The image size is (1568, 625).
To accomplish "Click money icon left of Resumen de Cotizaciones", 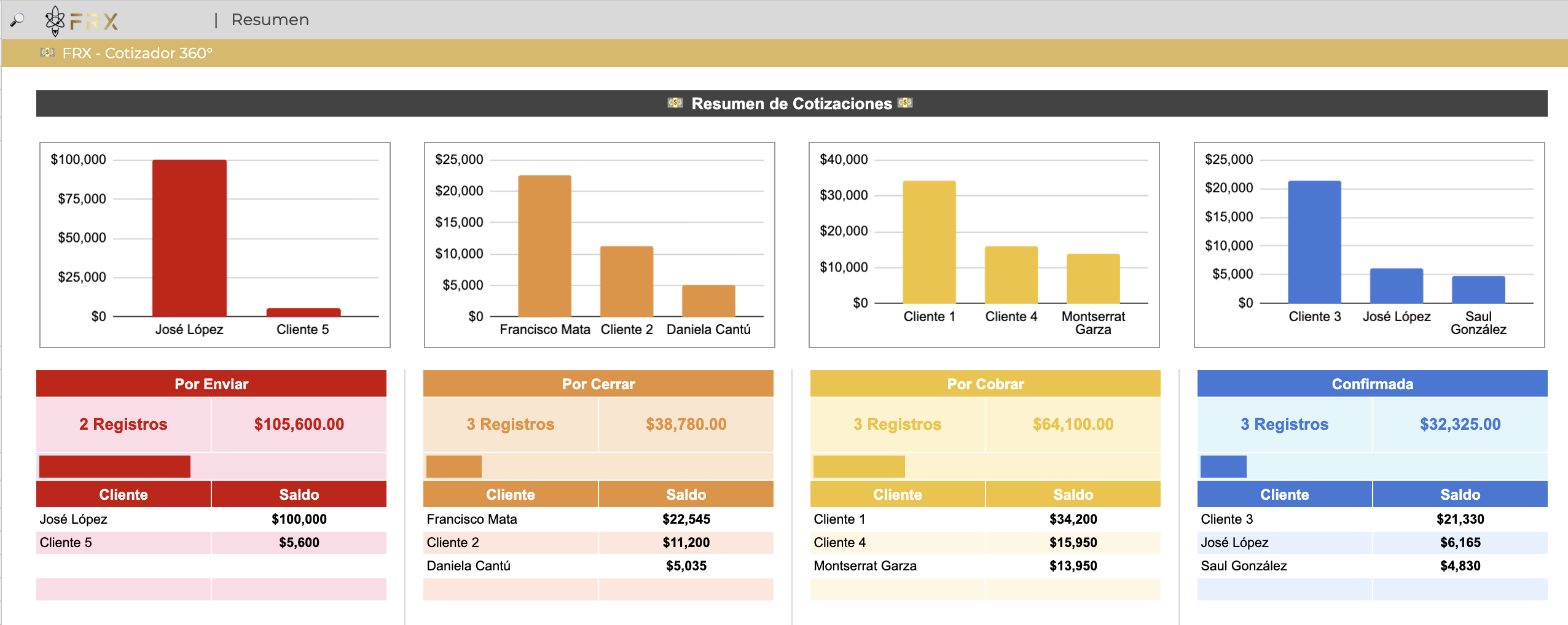I will [x=675, y=103].
